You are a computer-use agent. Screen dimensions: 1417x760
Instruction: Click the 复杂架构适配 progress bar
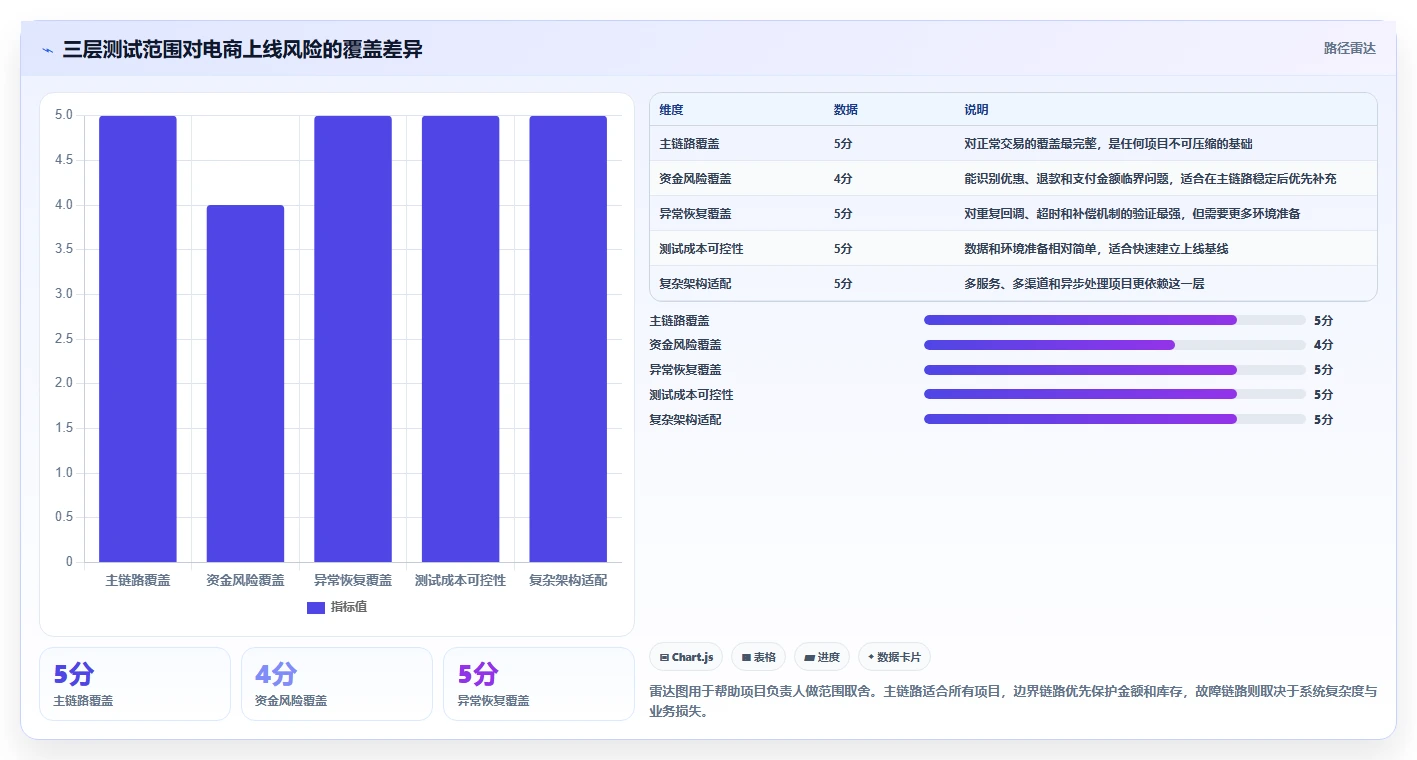1115,419
